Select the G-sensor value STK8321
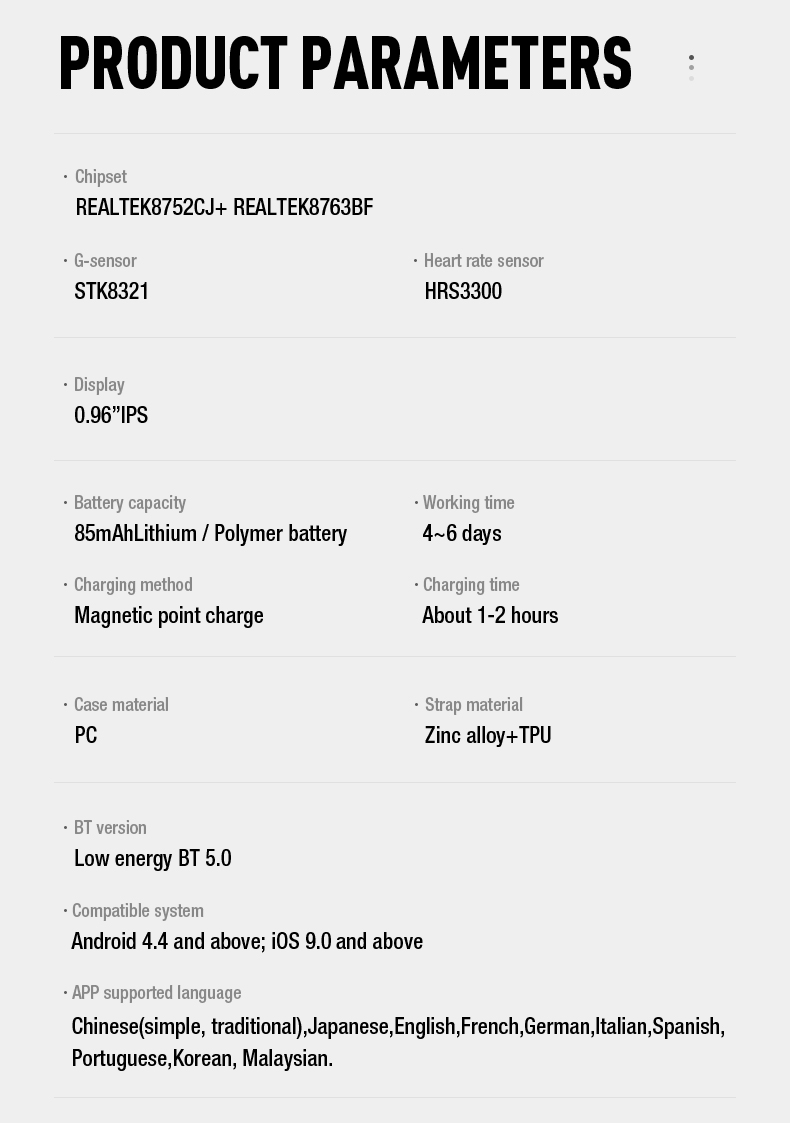The image size is (790, 1123). 112,291
